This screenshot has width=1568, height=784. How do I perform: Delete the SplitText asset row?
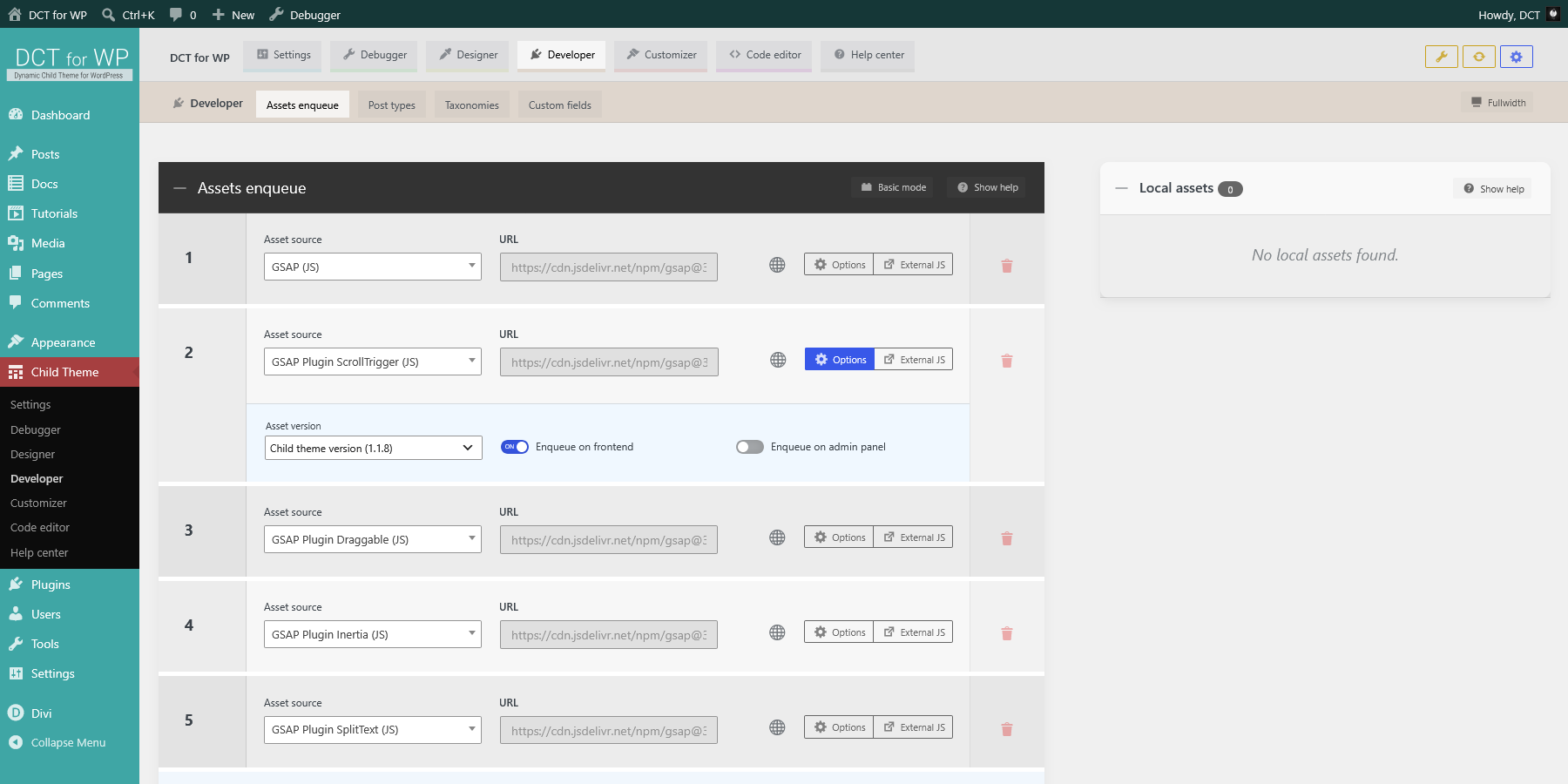coord(1007,729)
